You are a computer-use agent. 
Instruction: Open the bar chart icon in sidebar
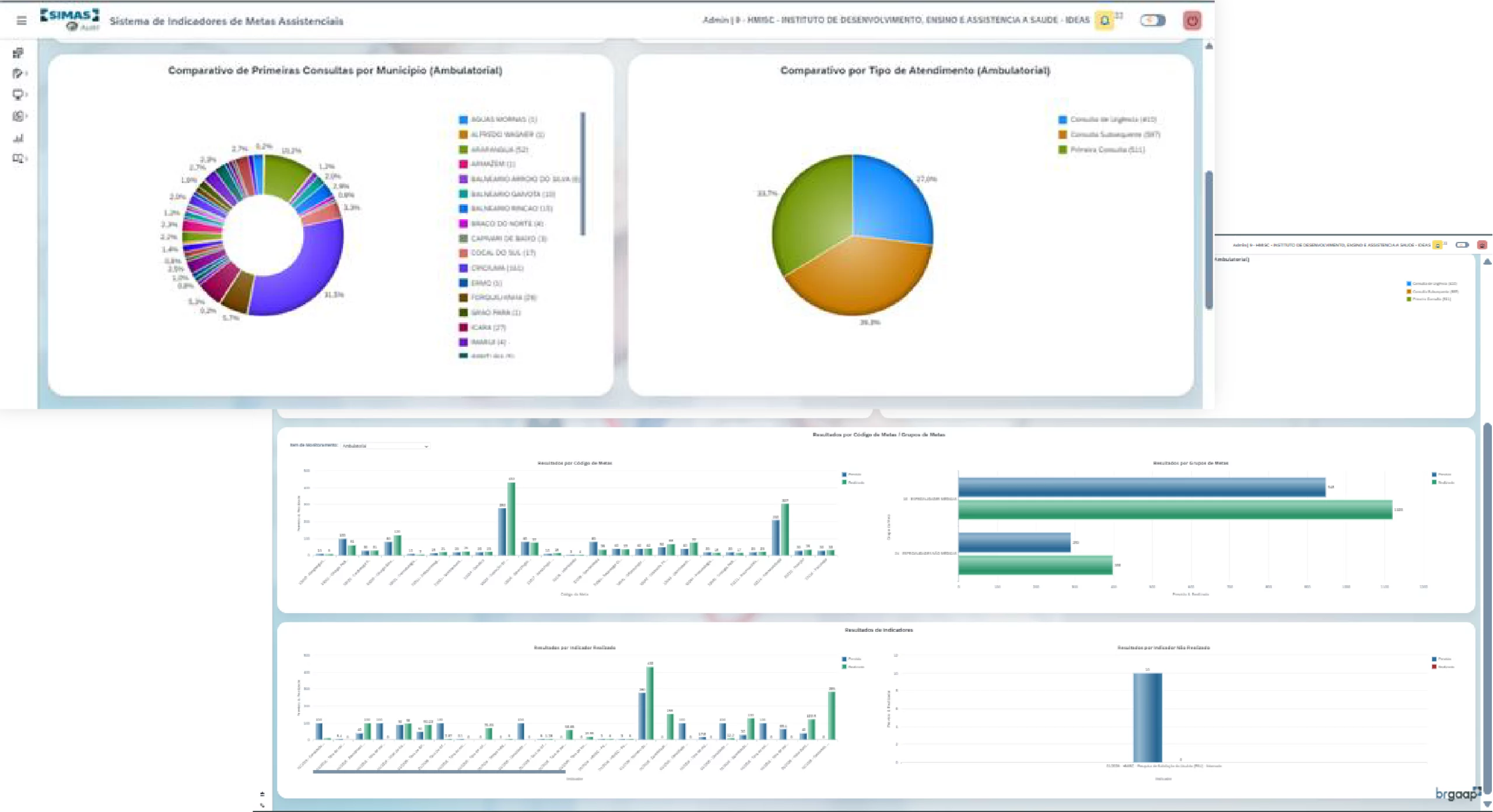tap(18, 138)
